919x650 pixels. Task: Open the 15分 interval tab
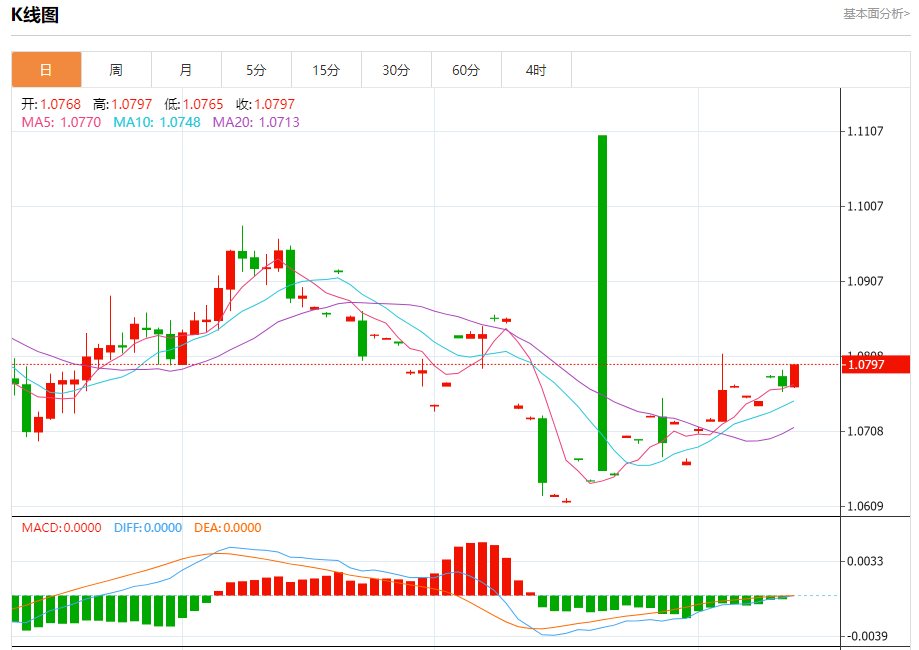point(326,70)
